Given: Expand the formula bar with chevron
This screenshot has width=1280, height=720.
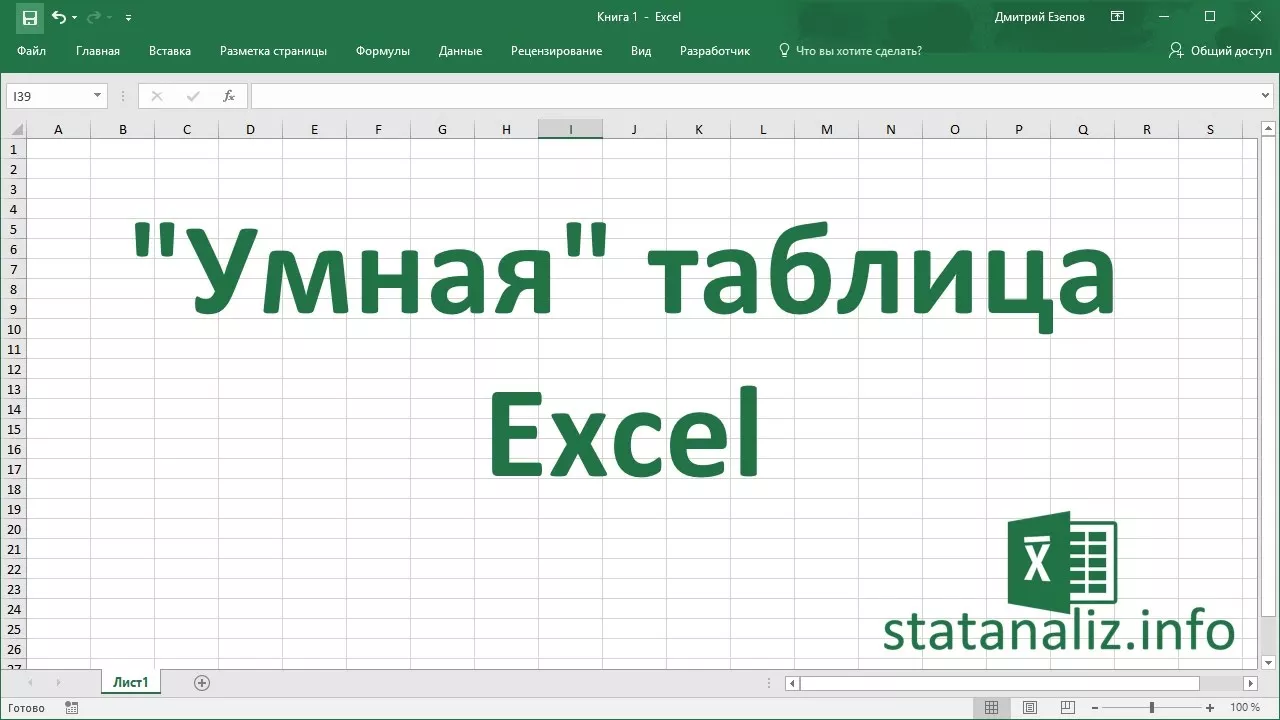Looking at the screenshot, I should point(1267,96).
